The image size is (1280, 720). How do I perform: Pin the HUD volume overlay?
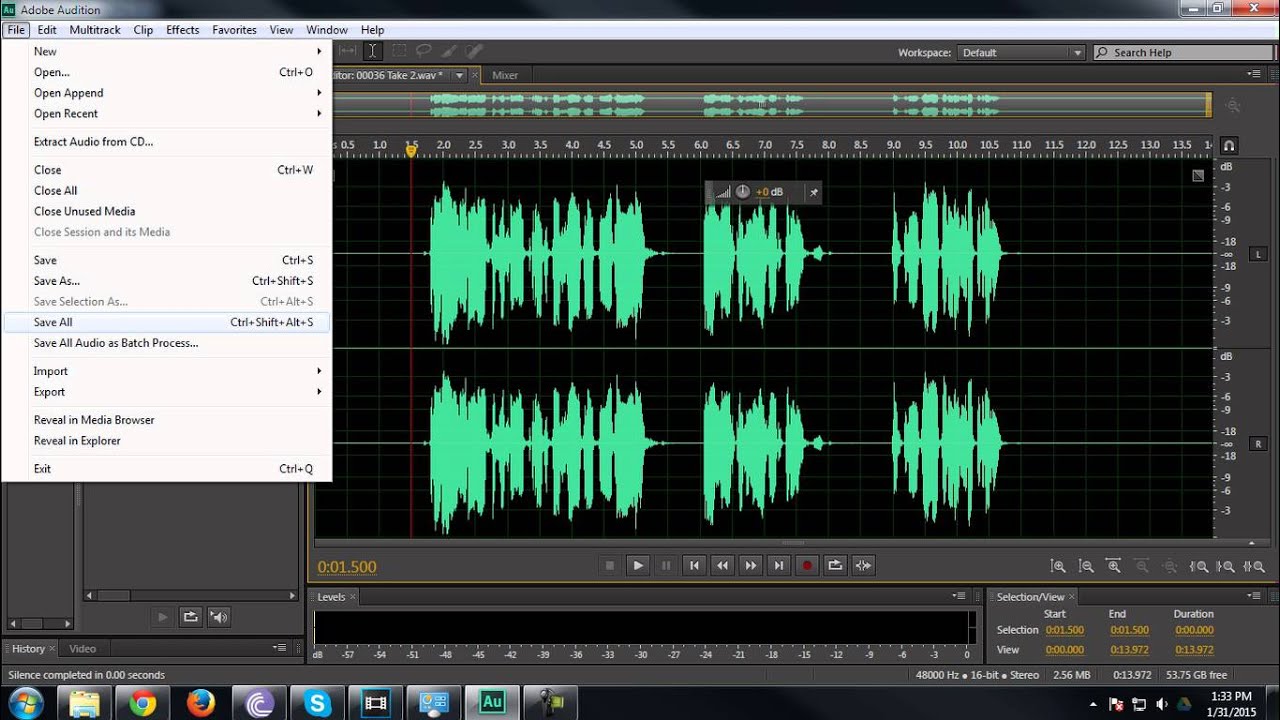coord(813,192)
